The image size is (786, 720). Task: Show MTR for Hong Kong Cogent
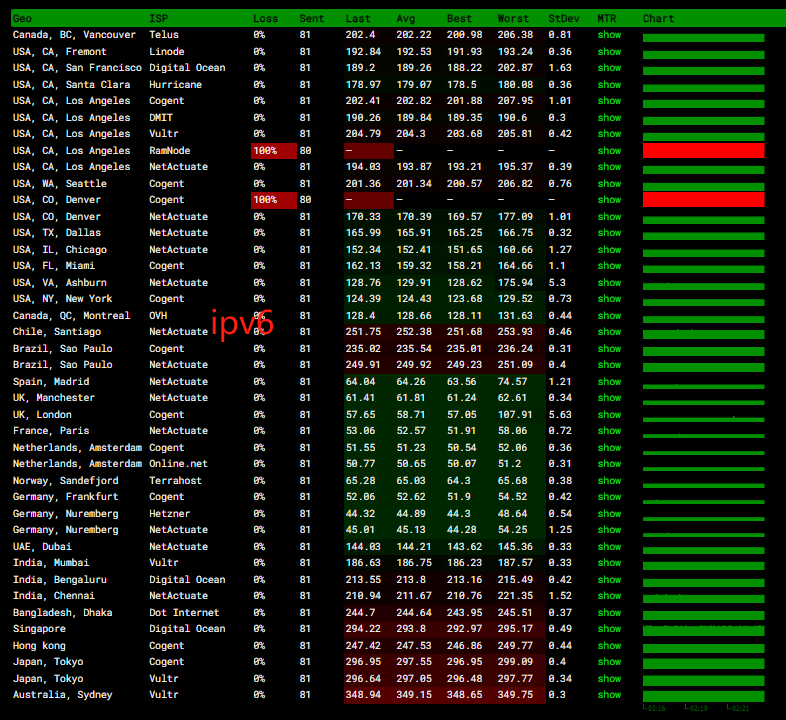pyautogui.click(x=609, y=646)
